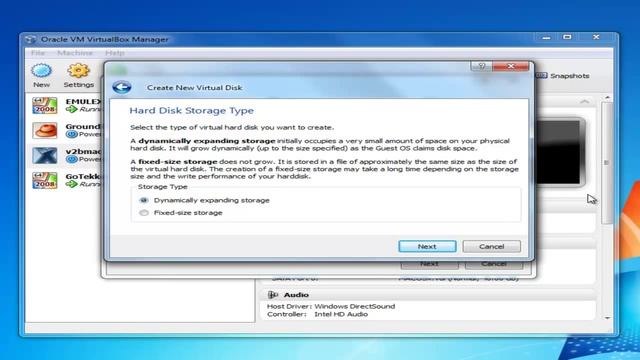Click the VM preview thumbnail
640x360 pixels.
coord(559,152)
